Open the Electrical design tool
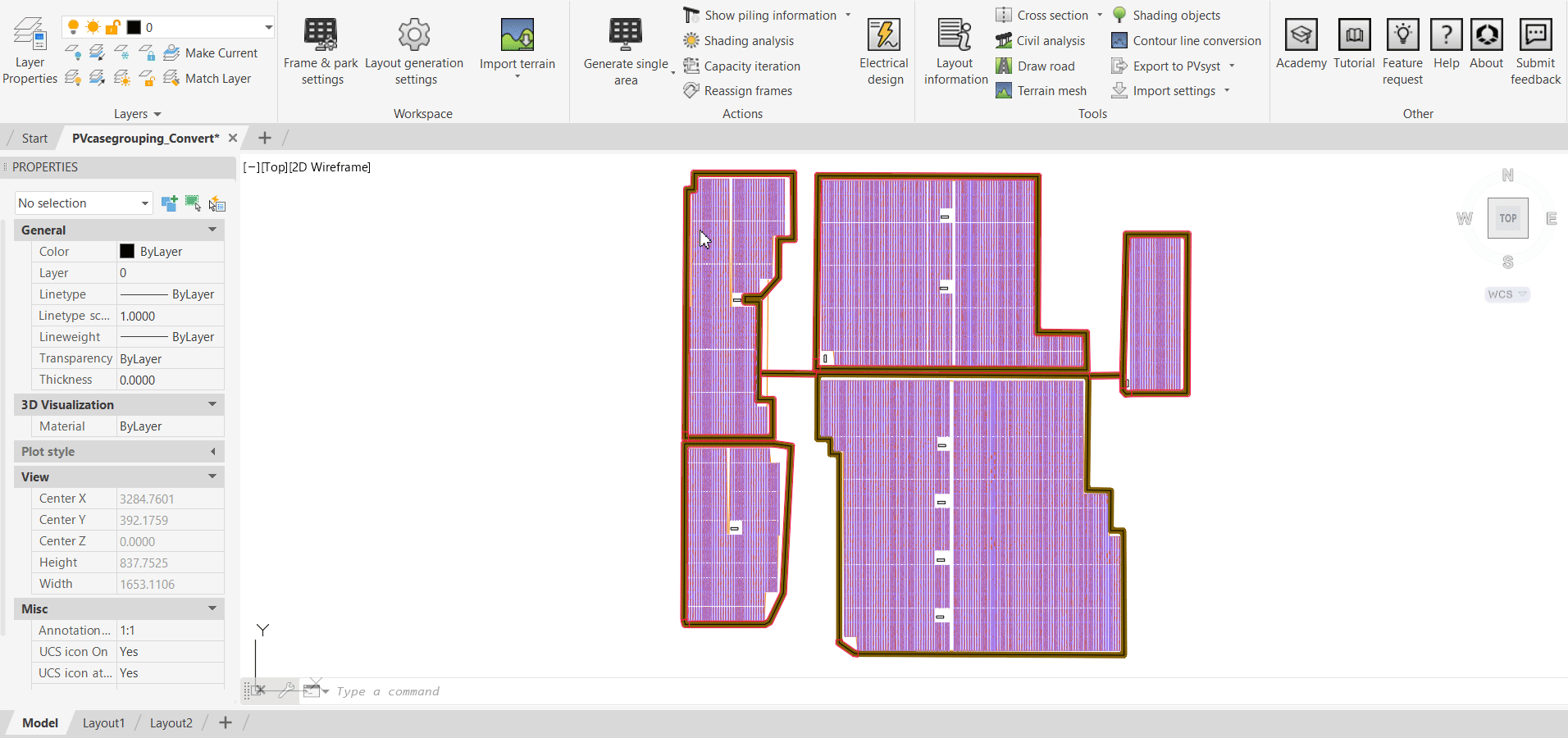The image size is (1568, 738). (883, 51)
